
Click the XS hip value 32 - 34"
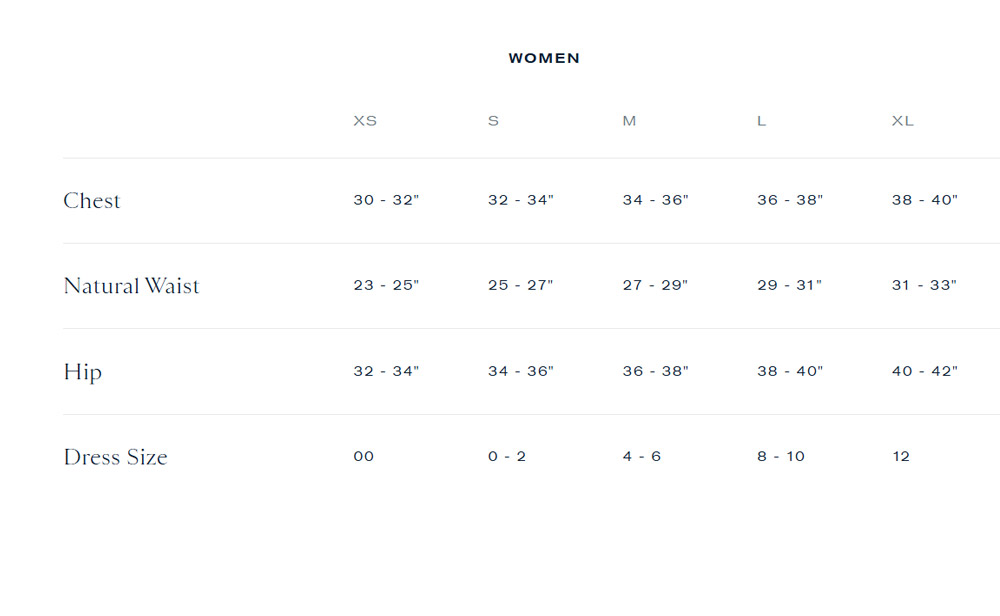(x=386, y=371)
